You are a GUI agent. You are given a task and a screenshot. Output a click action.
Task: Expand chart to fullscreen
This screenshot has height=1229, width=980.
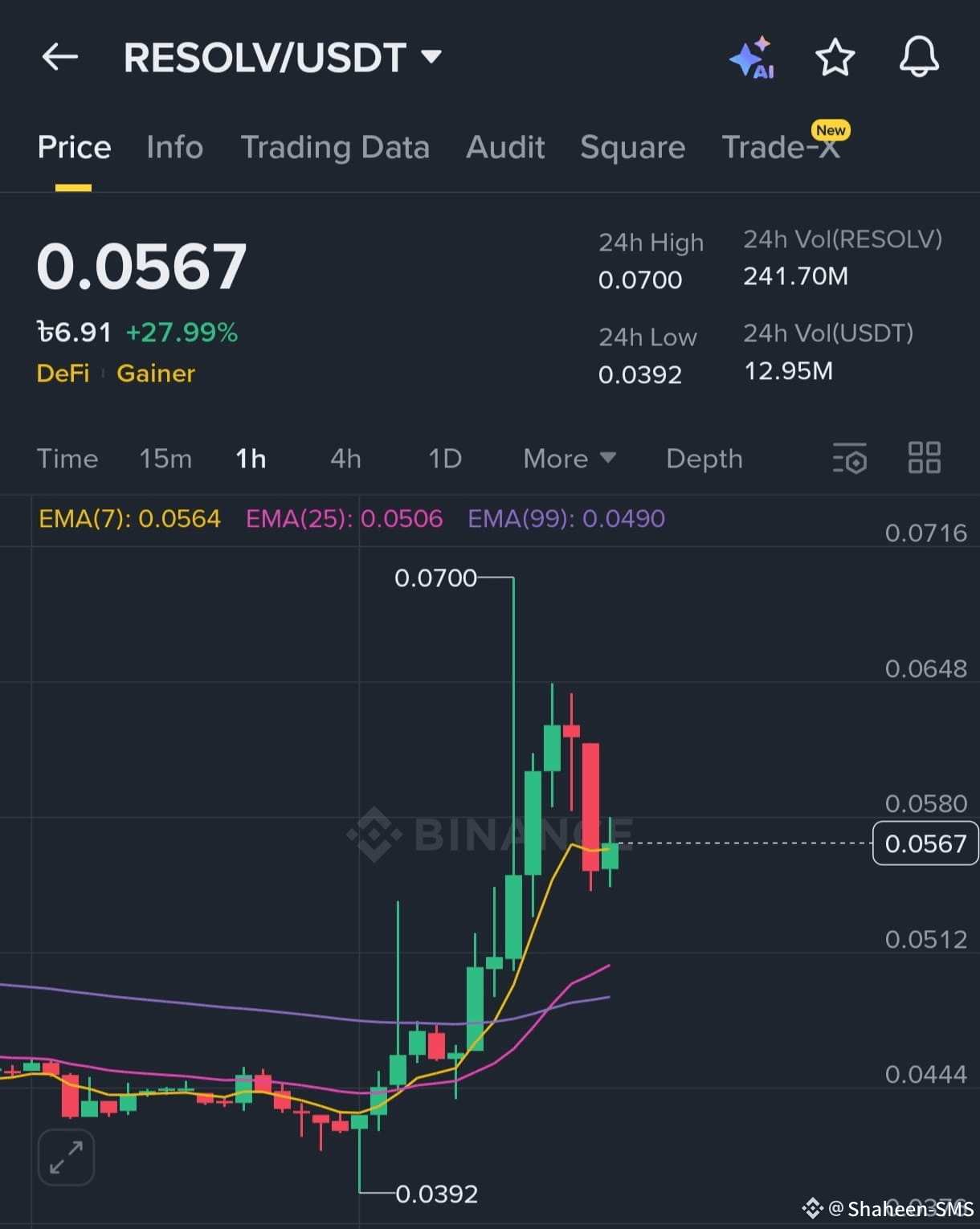pos(66,1158)
